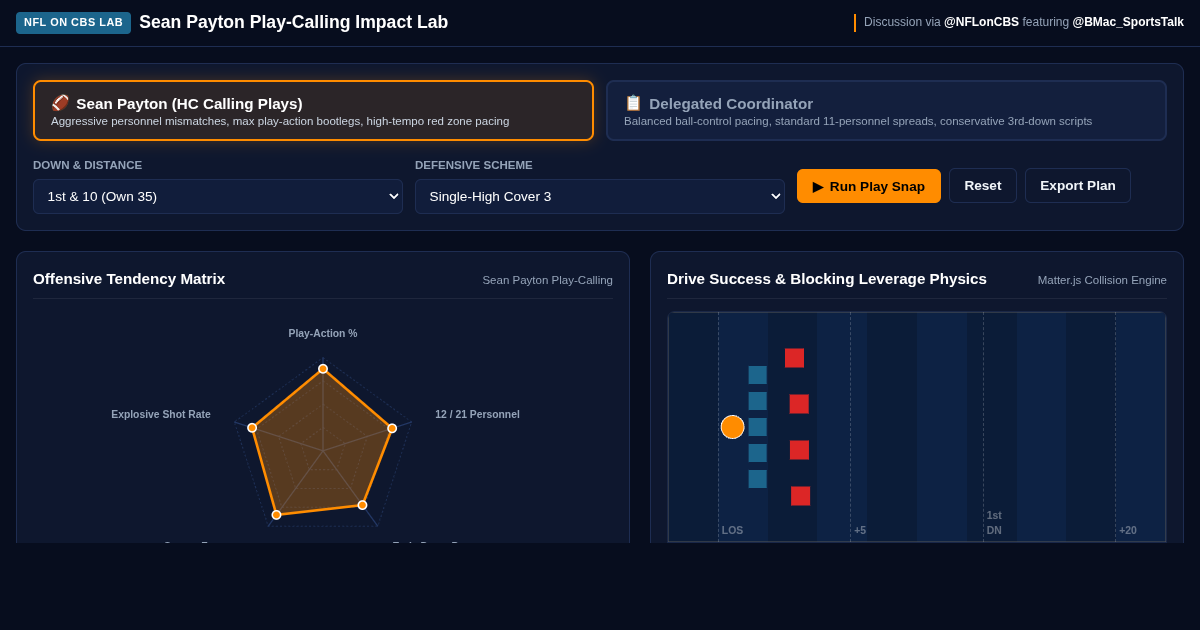1200x630 pixels.
Task: Click the Play-Action % radar point
Action: pyautogui.click(x=323, y=369)
